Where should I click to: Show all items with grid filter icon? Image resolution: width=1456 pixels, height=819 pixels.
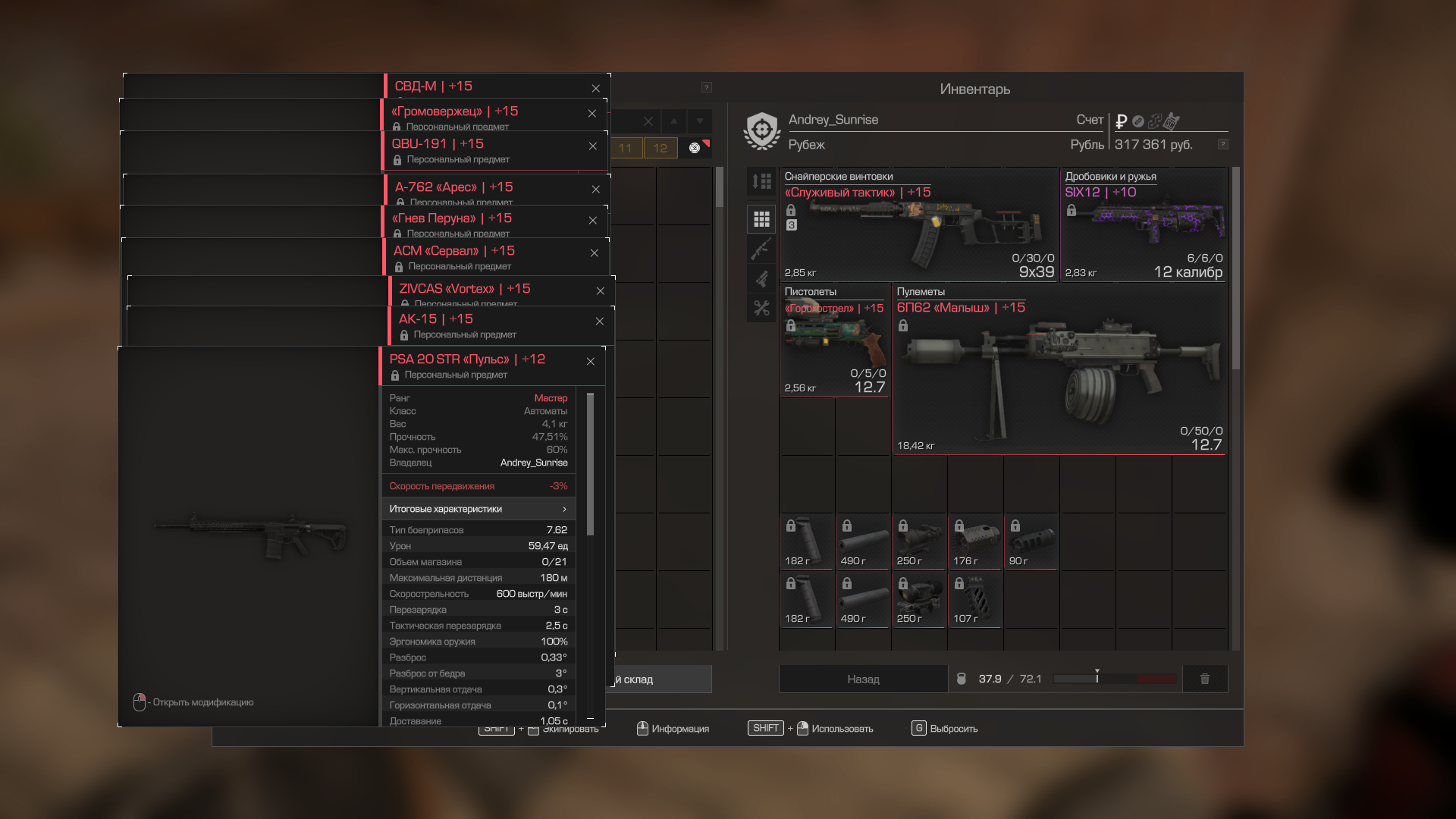coord(761,219)
